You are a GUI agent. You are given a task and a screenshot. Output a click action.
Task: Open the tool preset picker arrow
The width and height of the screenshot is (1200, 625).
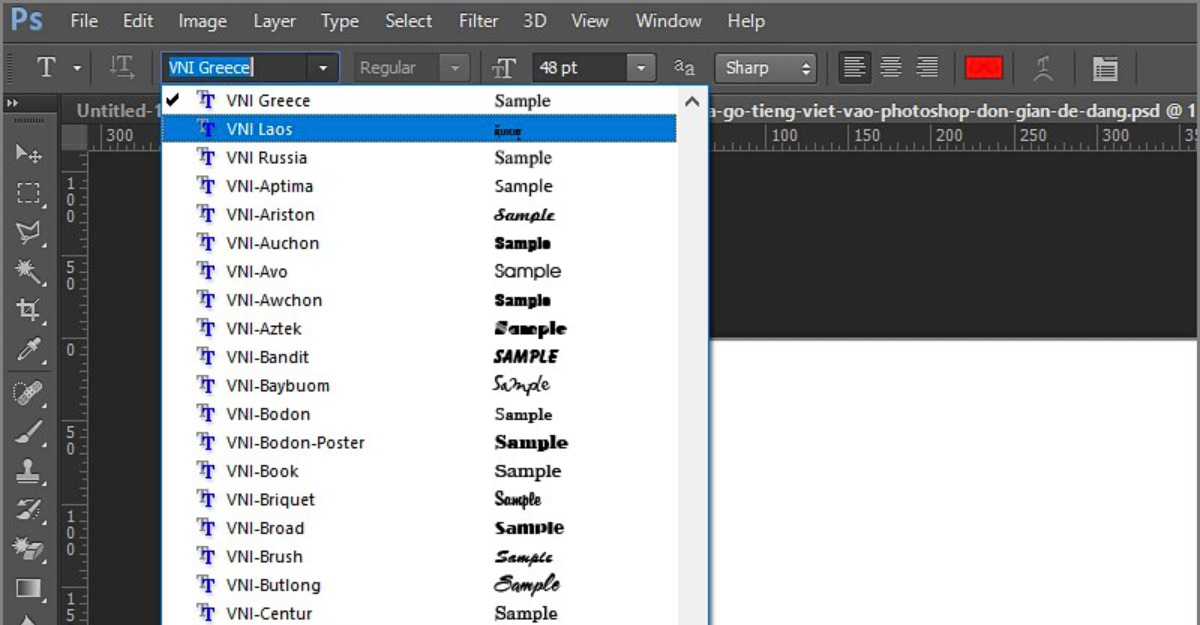[x=77, y=68]
